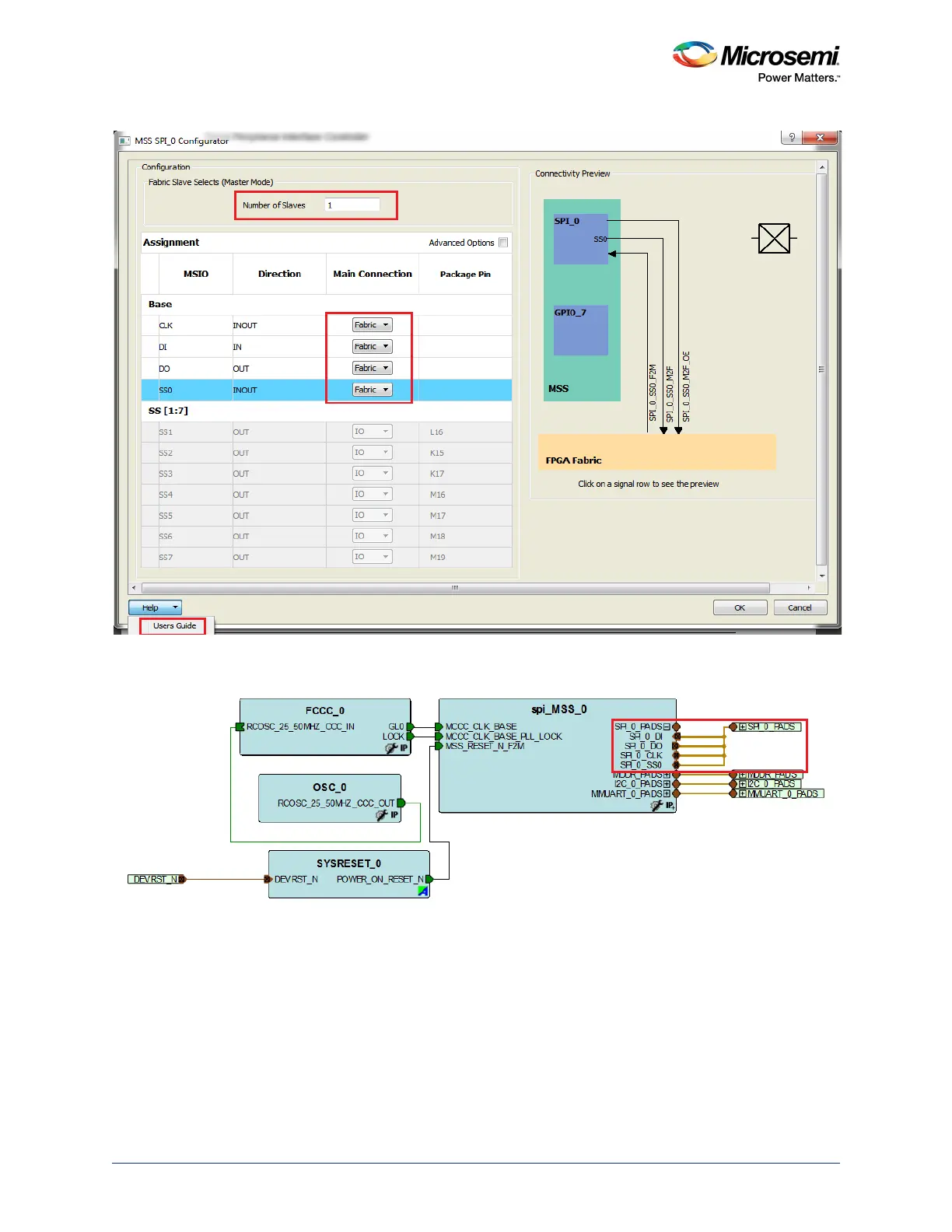Select the DI signal row
The image size is (952, 1232).
click(x=327, y=347)
